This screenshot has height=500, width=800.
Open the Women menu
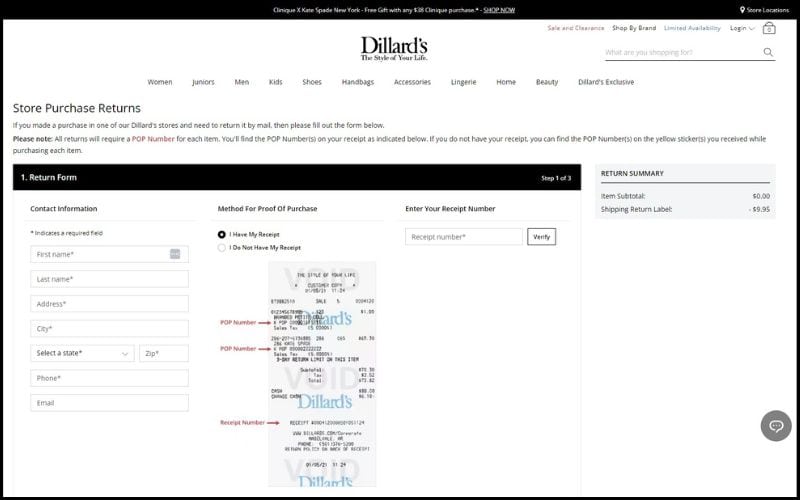160,82
